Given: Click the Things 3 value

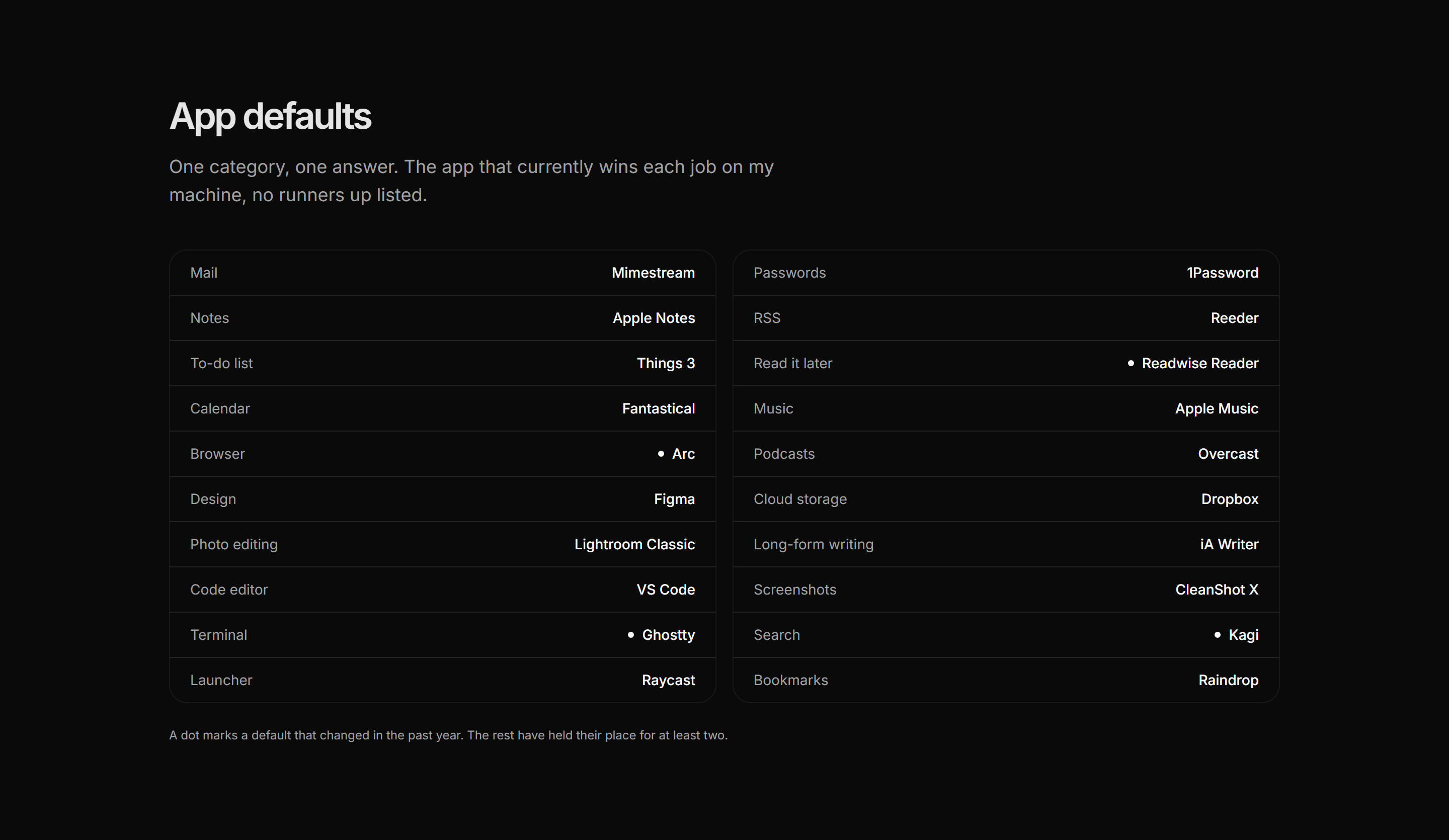Looking at the screenshot, I should tap(666, 363).
